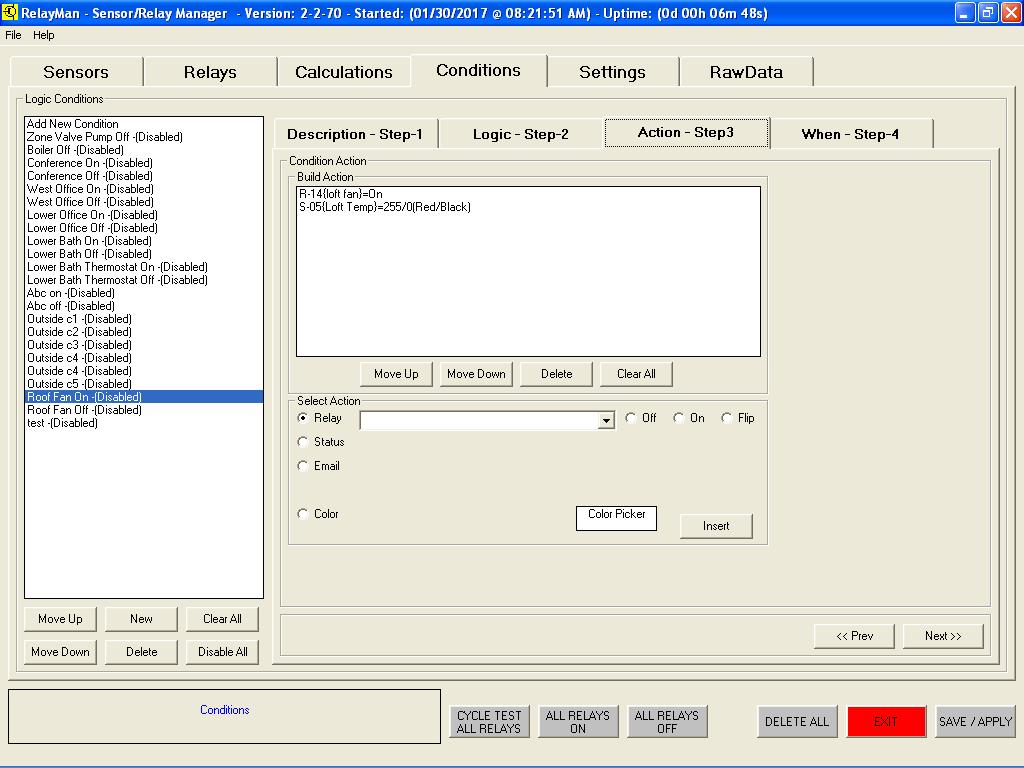Open the Help menu
This screenshot has width=1024, height=768.
44,35
